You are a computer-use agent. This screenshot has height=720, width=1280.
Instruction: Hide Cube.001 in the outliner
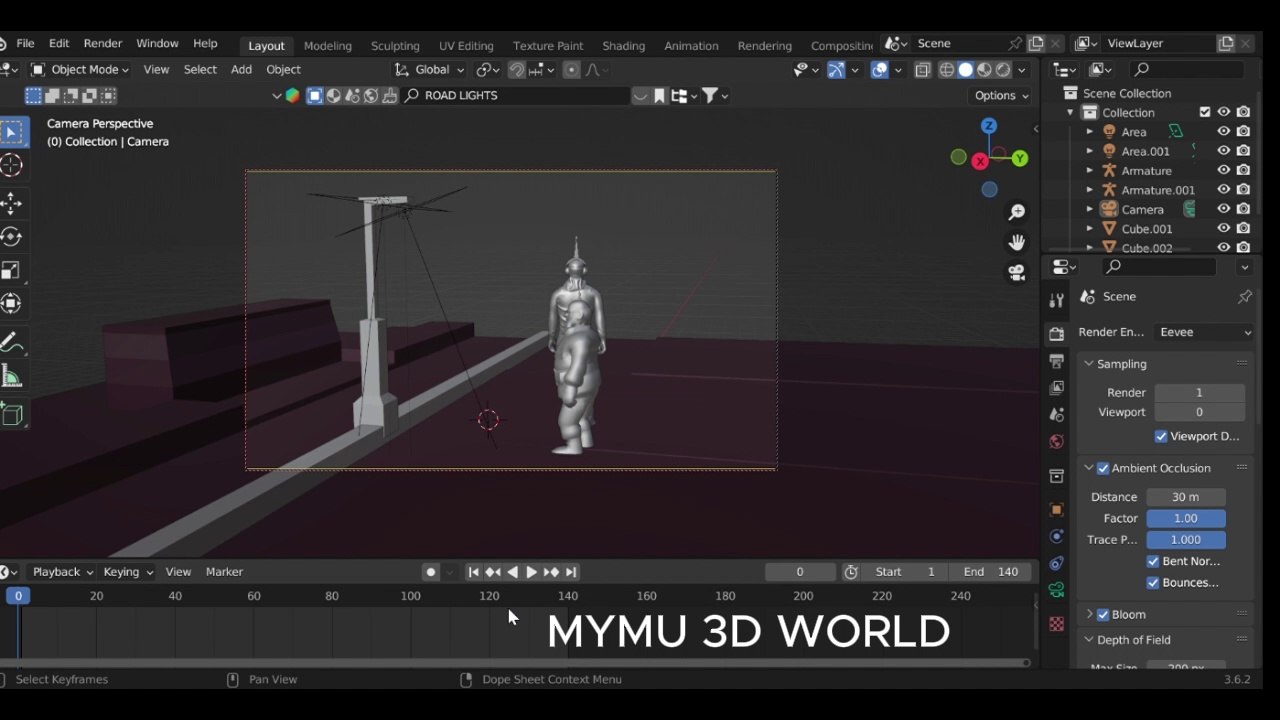click(1223, 229)
